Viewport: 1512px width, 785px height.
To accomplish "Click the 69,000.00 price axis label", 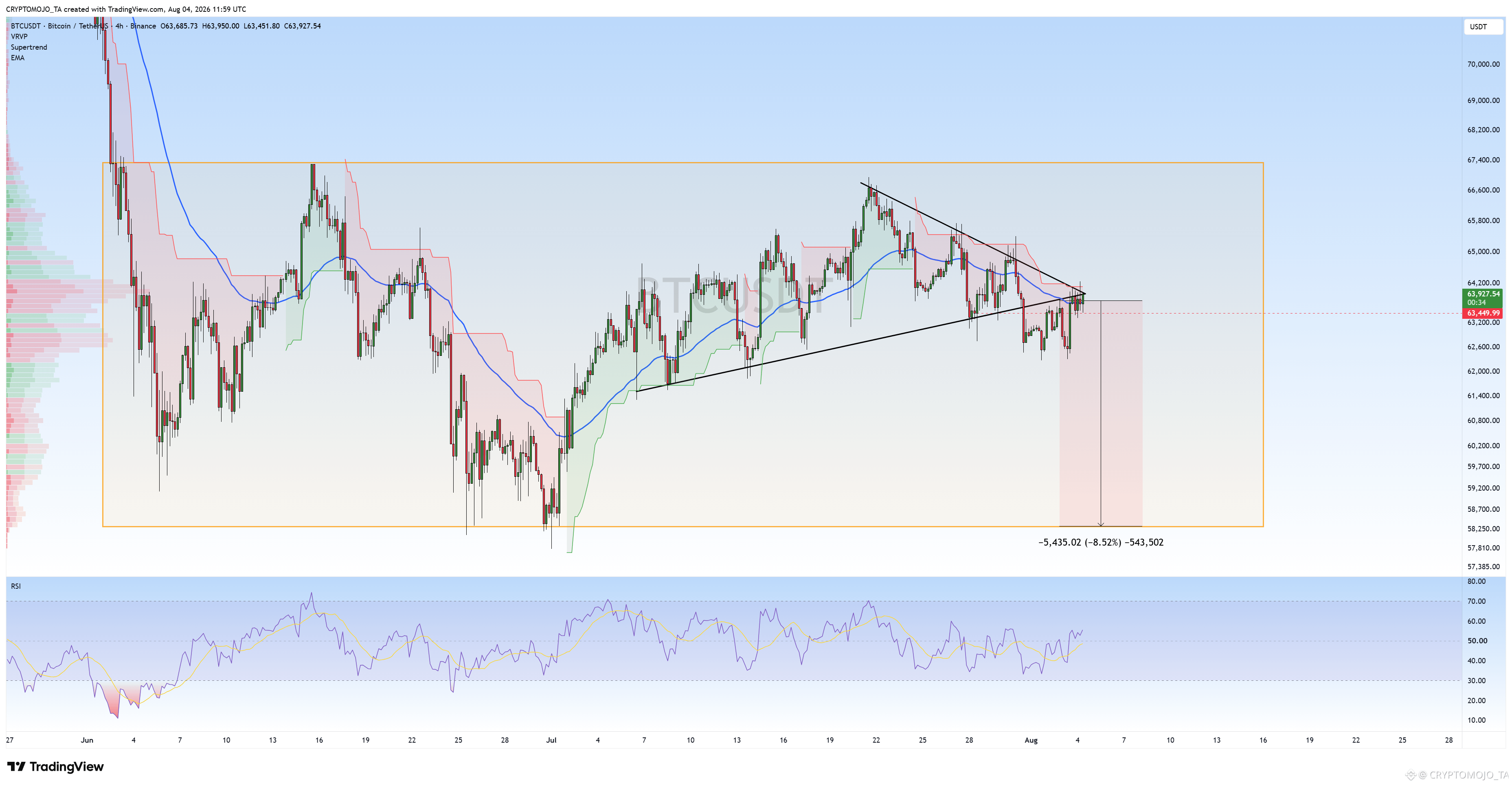I will pyautogui.click(x=1483, y=100).
